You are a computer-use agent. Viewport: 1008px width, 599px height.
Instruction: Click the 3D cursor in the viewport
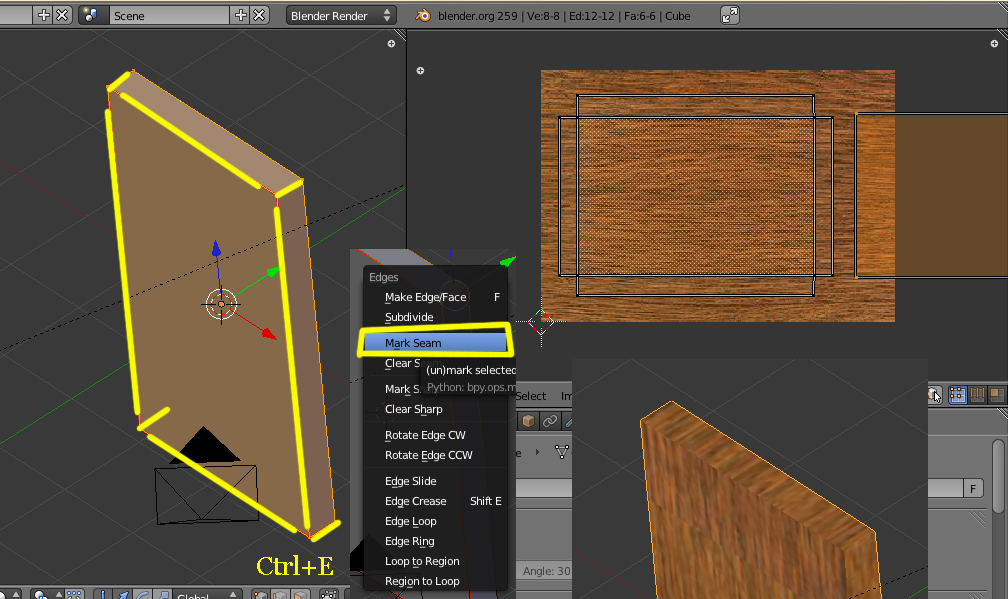click(x=221, y=304)
